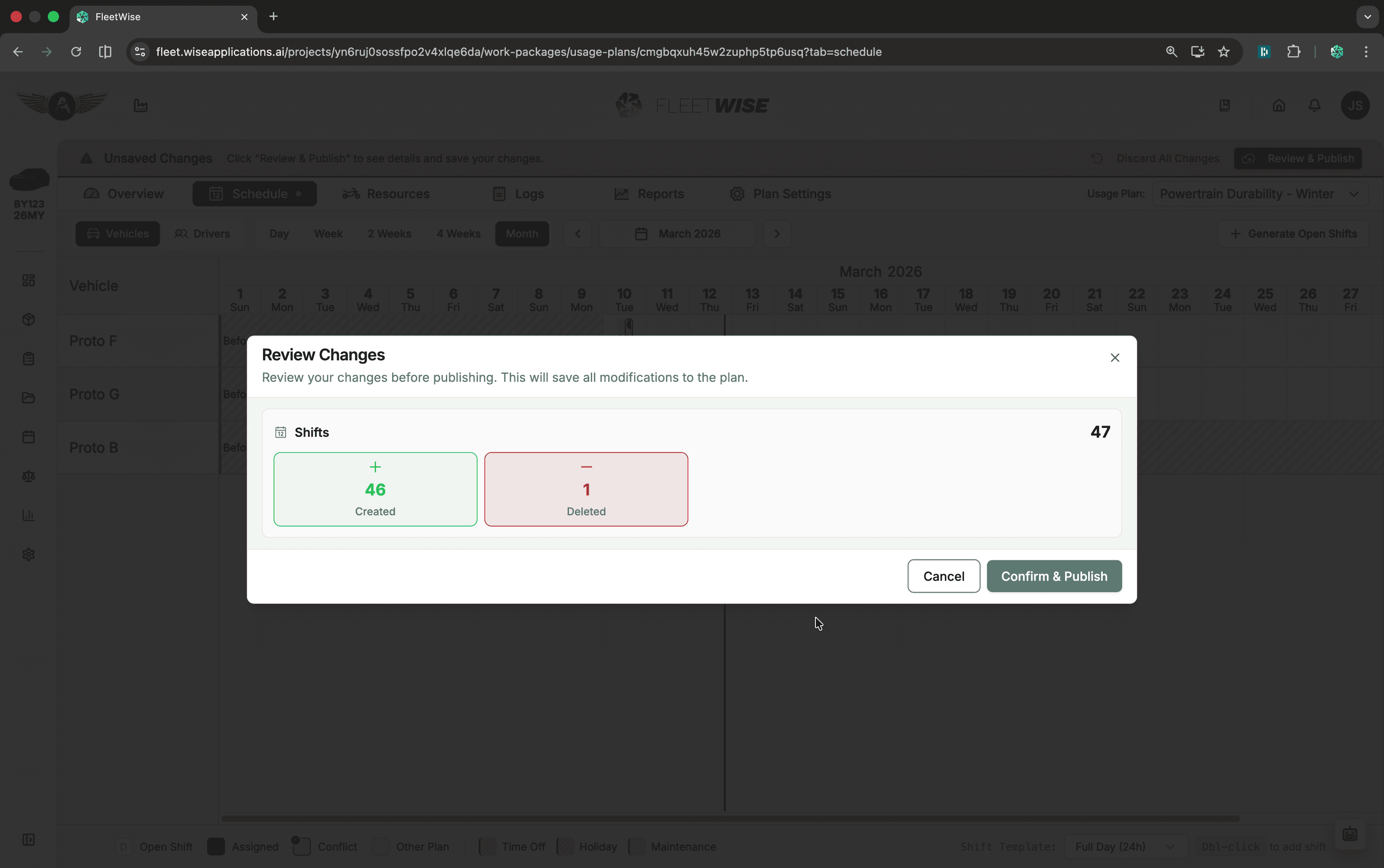
Task: Go to previous month with left chevron
Action: point(578,234)
